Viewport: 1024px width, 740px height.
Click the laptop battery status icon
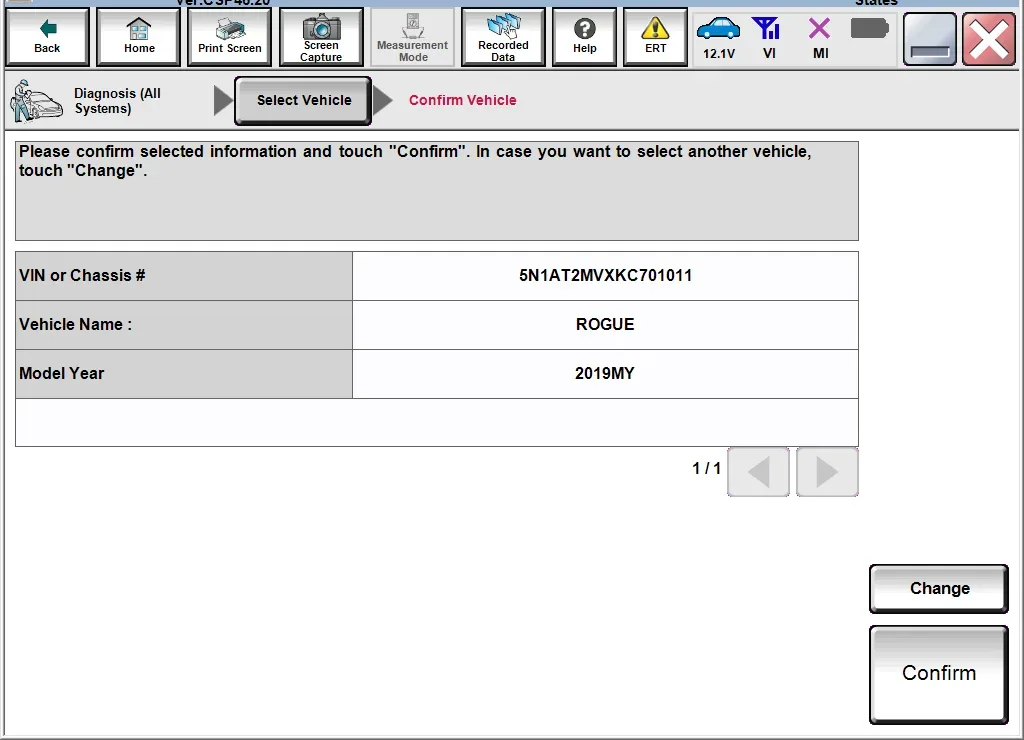pyautogui.click(x=869, y=29)
